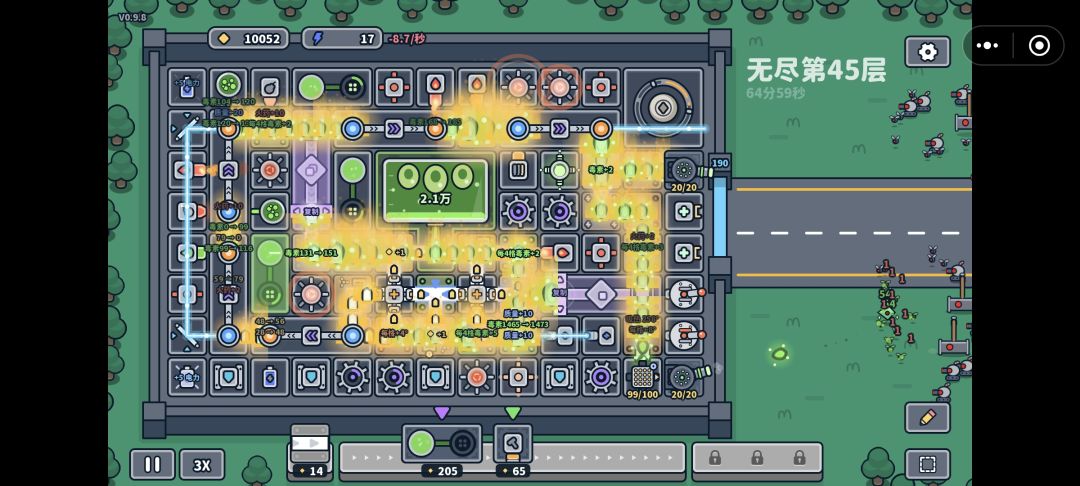1080x486 pixels.
Task: Click the -8.7/秒 energy rate text
Action: 406,39
